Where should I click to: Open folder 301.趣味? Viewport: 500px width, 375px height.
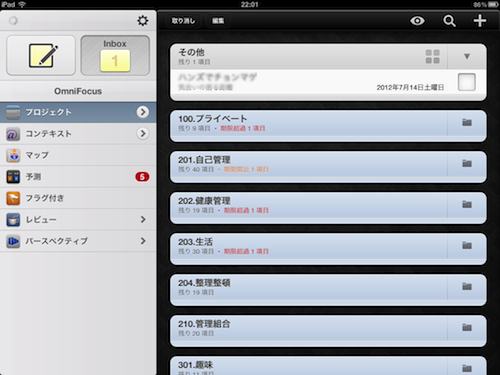(x=328, y=366)
